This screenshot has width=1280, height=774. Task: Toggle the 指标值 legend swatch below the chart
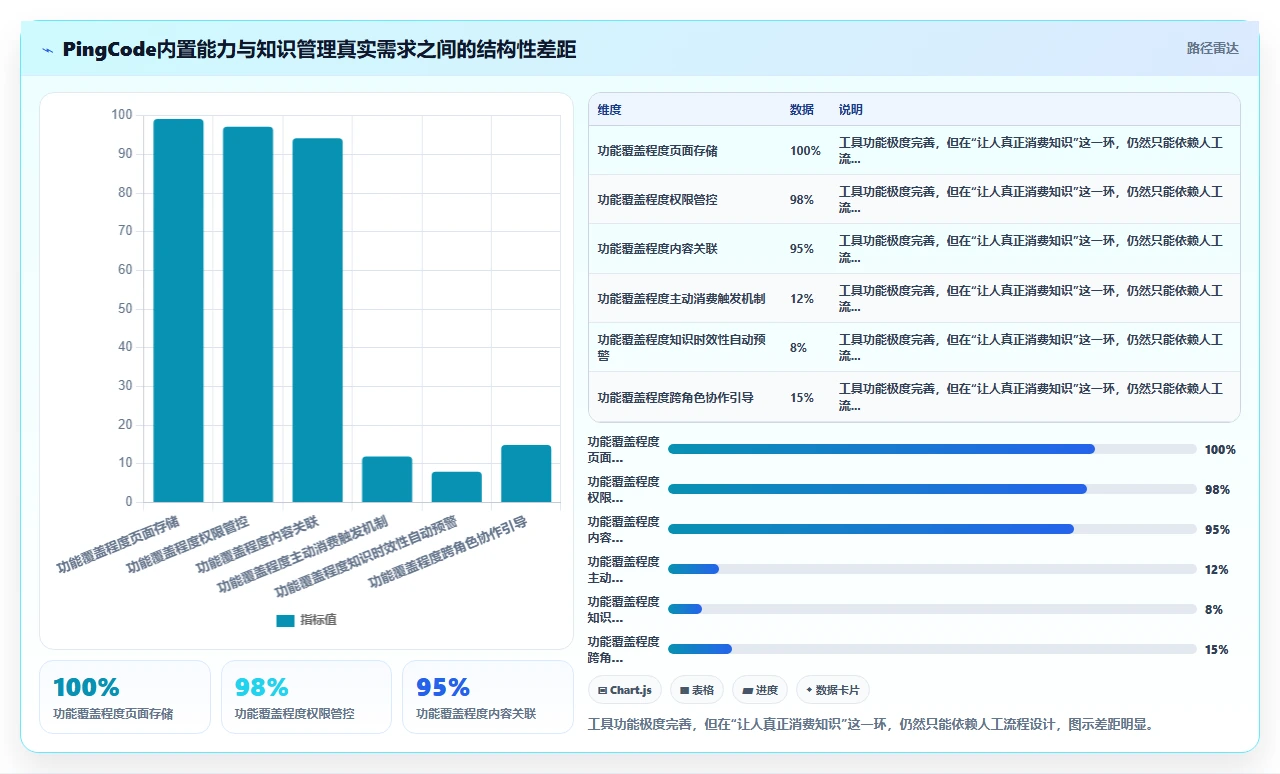285,620
